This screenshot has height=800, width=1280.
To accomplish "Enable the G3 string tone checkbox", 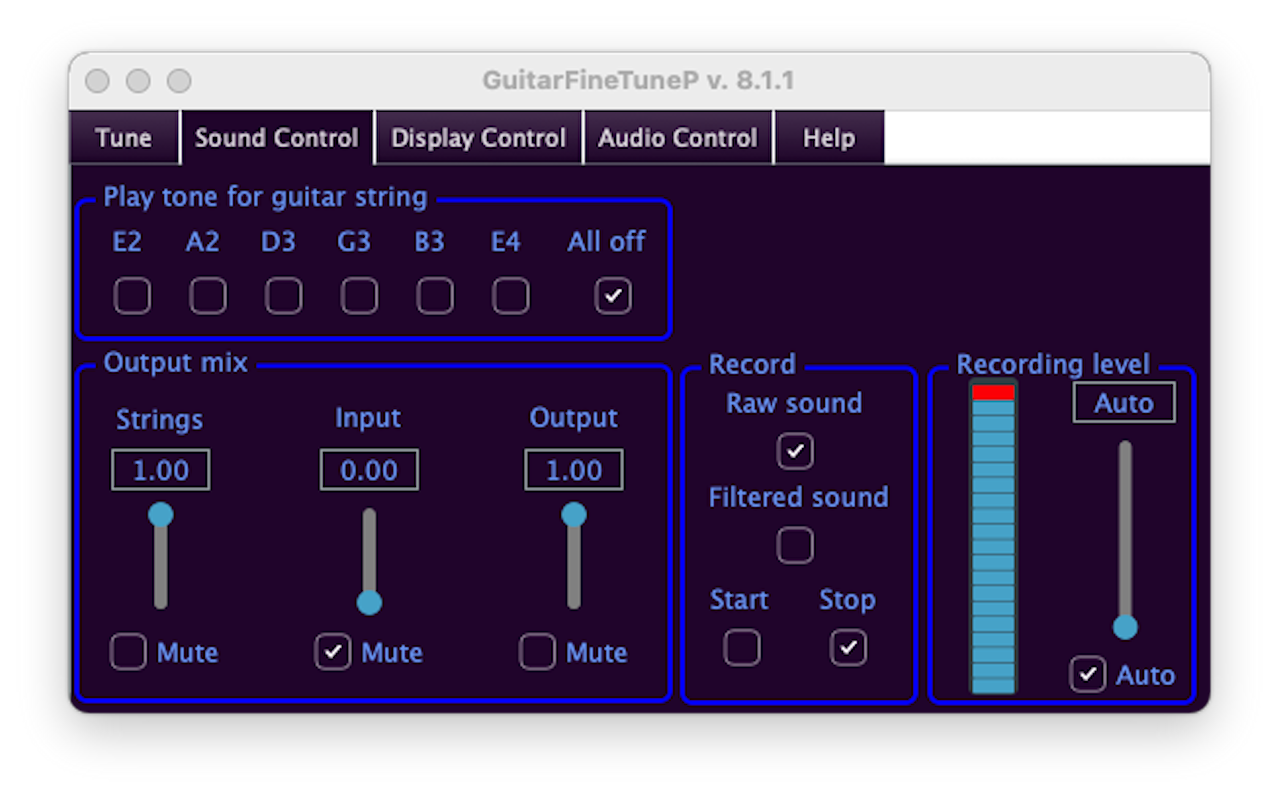I will (x=359, y=295).
